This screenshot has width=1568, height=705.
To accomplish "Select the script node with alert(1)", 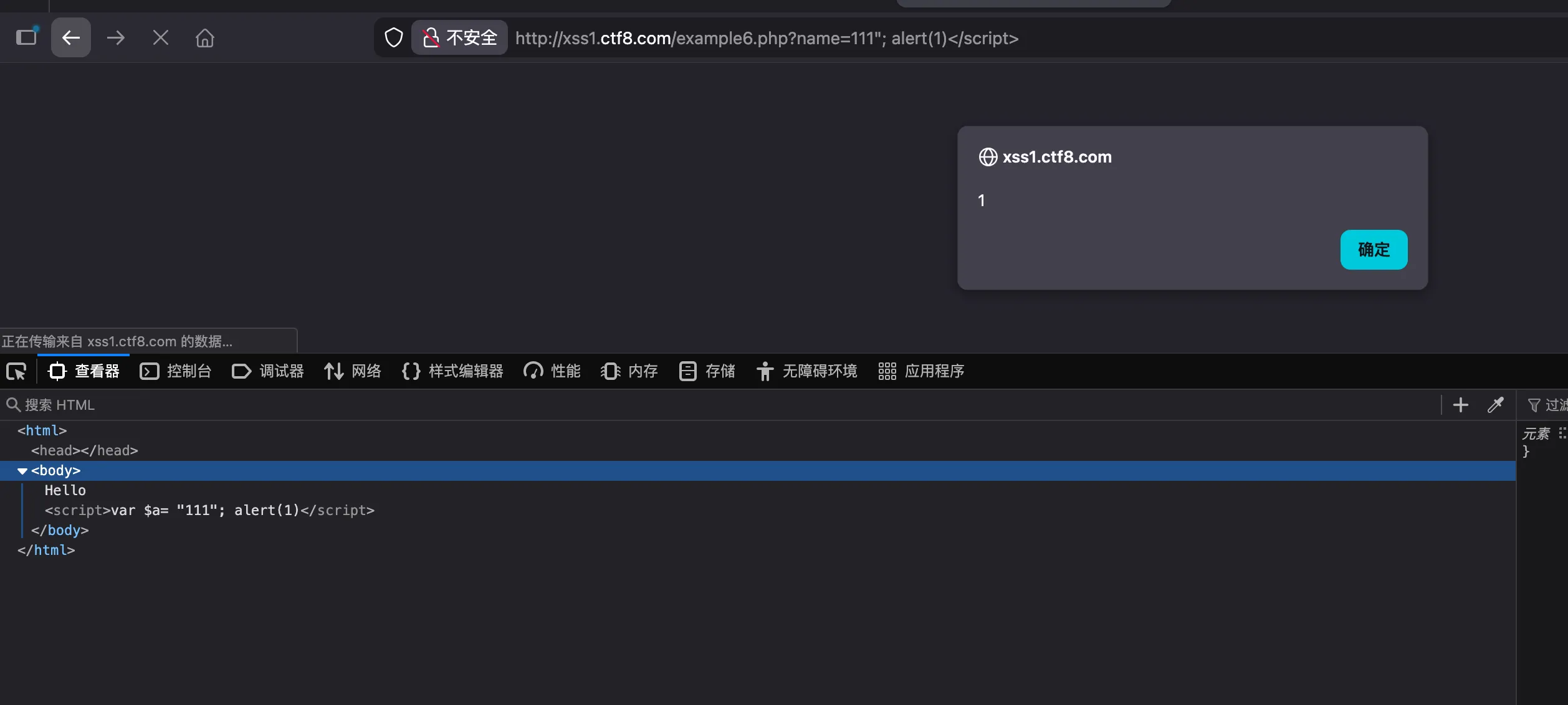I will pyautogui.click(x=209, y=510).
